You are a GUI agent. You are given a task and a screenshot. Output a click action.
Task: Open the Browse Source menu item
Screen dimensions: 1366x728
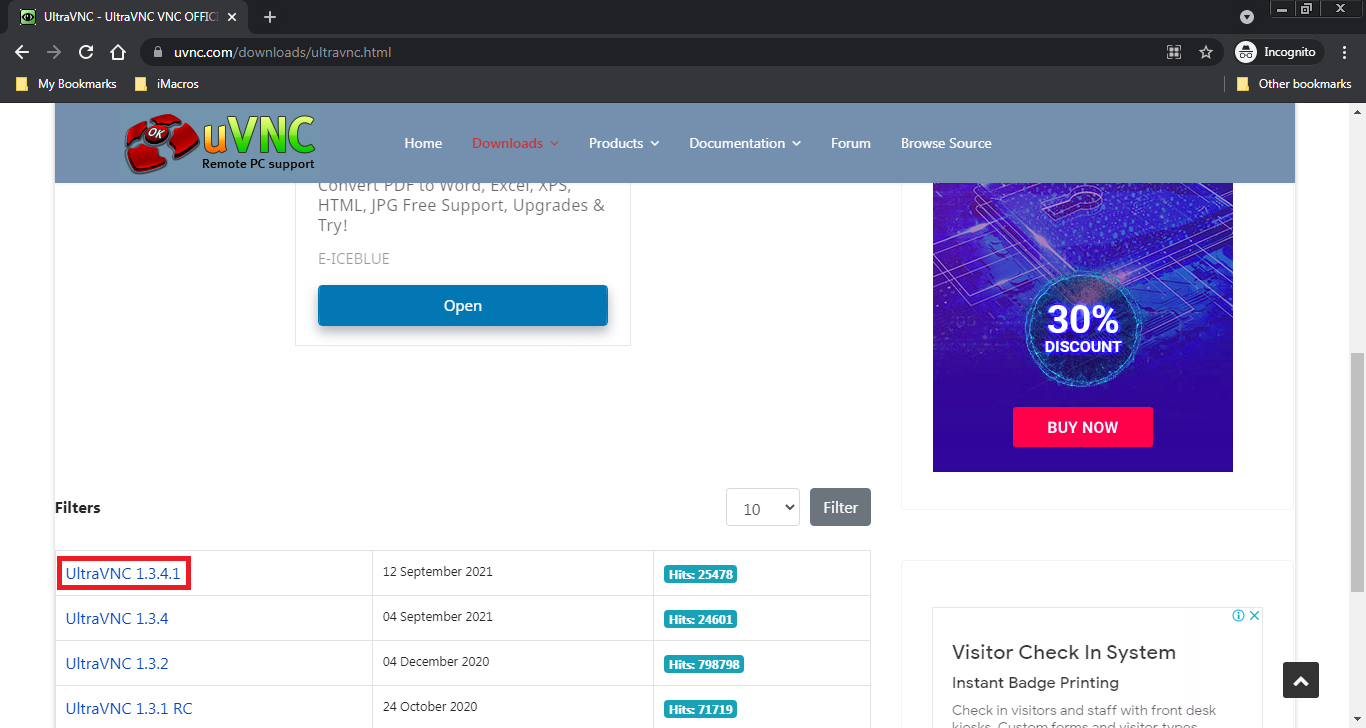coord(946,143)
